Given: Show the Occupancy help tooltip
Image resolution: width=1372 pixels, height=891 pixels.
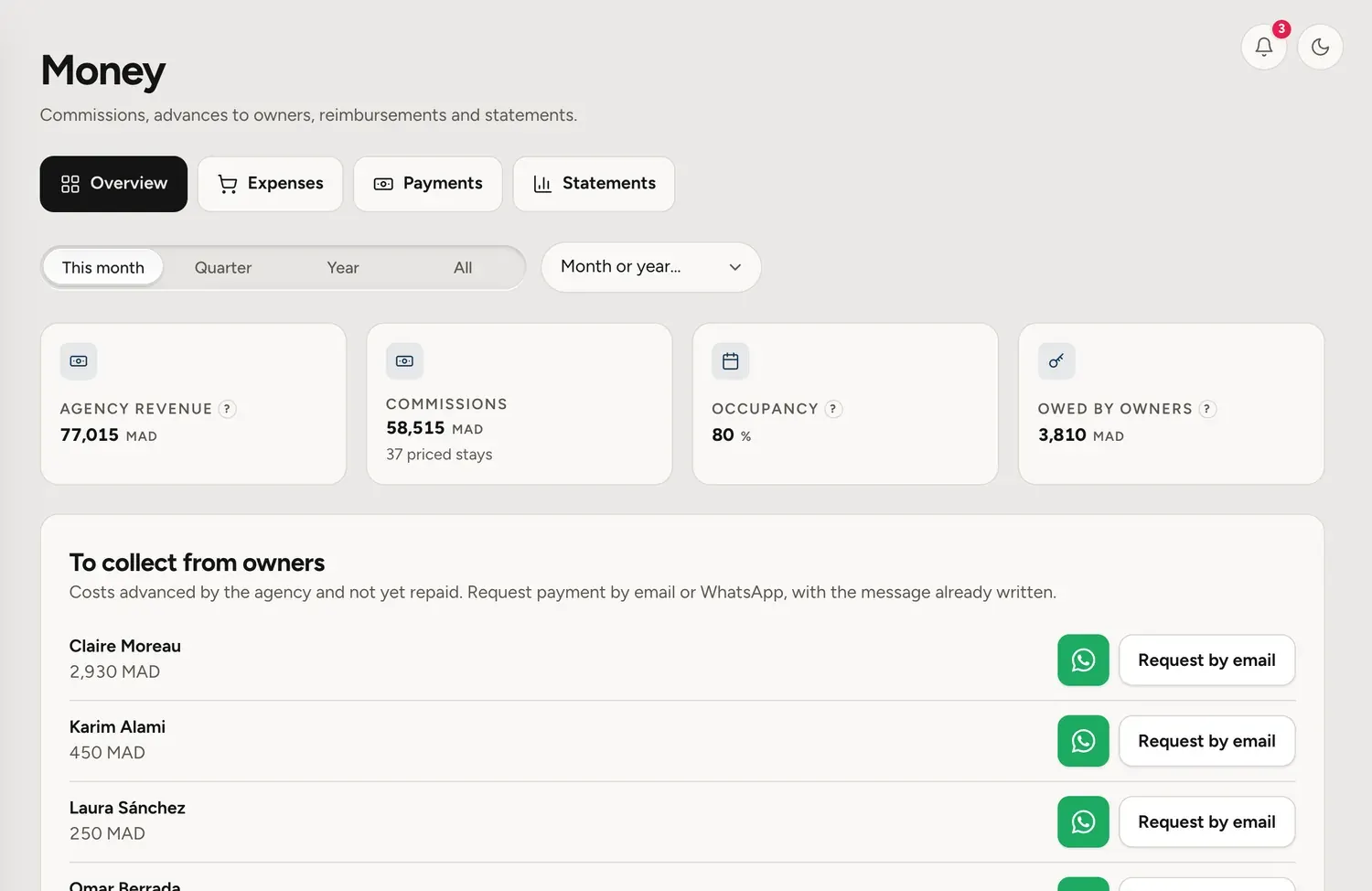Looking at the screenshot, I should tap(833, 409).
